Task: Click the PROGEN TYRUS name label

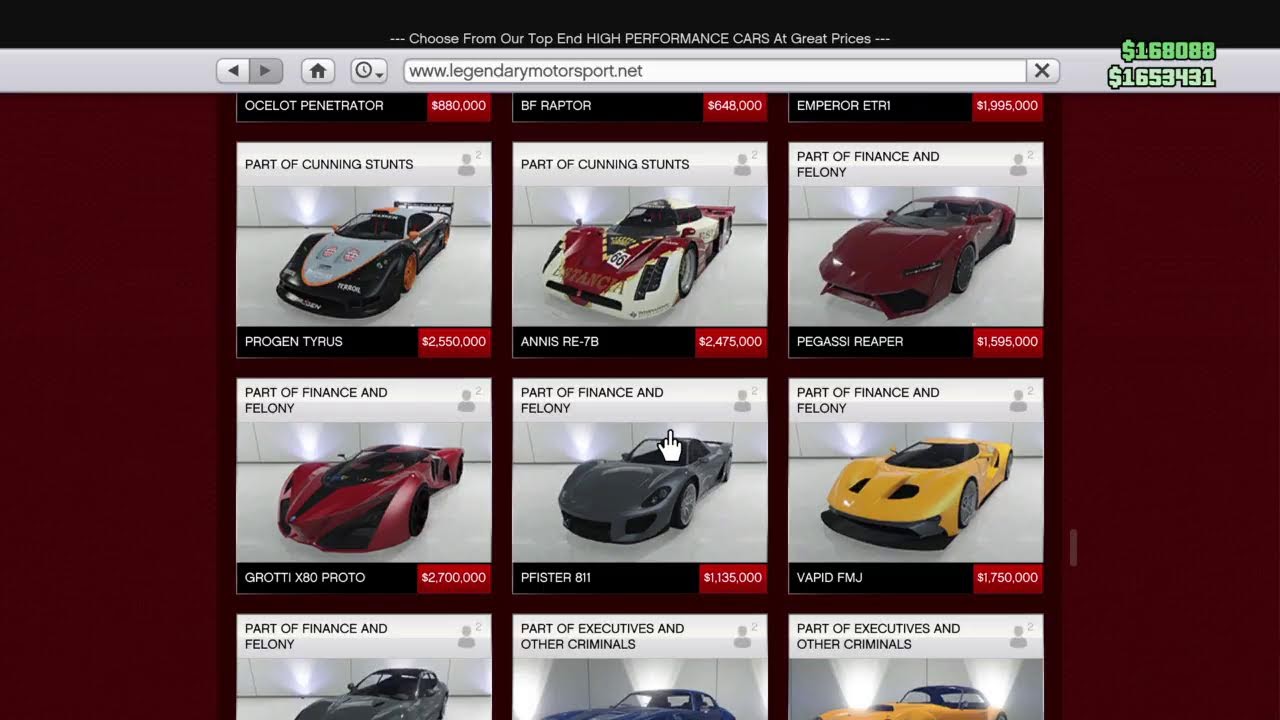Action: [294, 342]
